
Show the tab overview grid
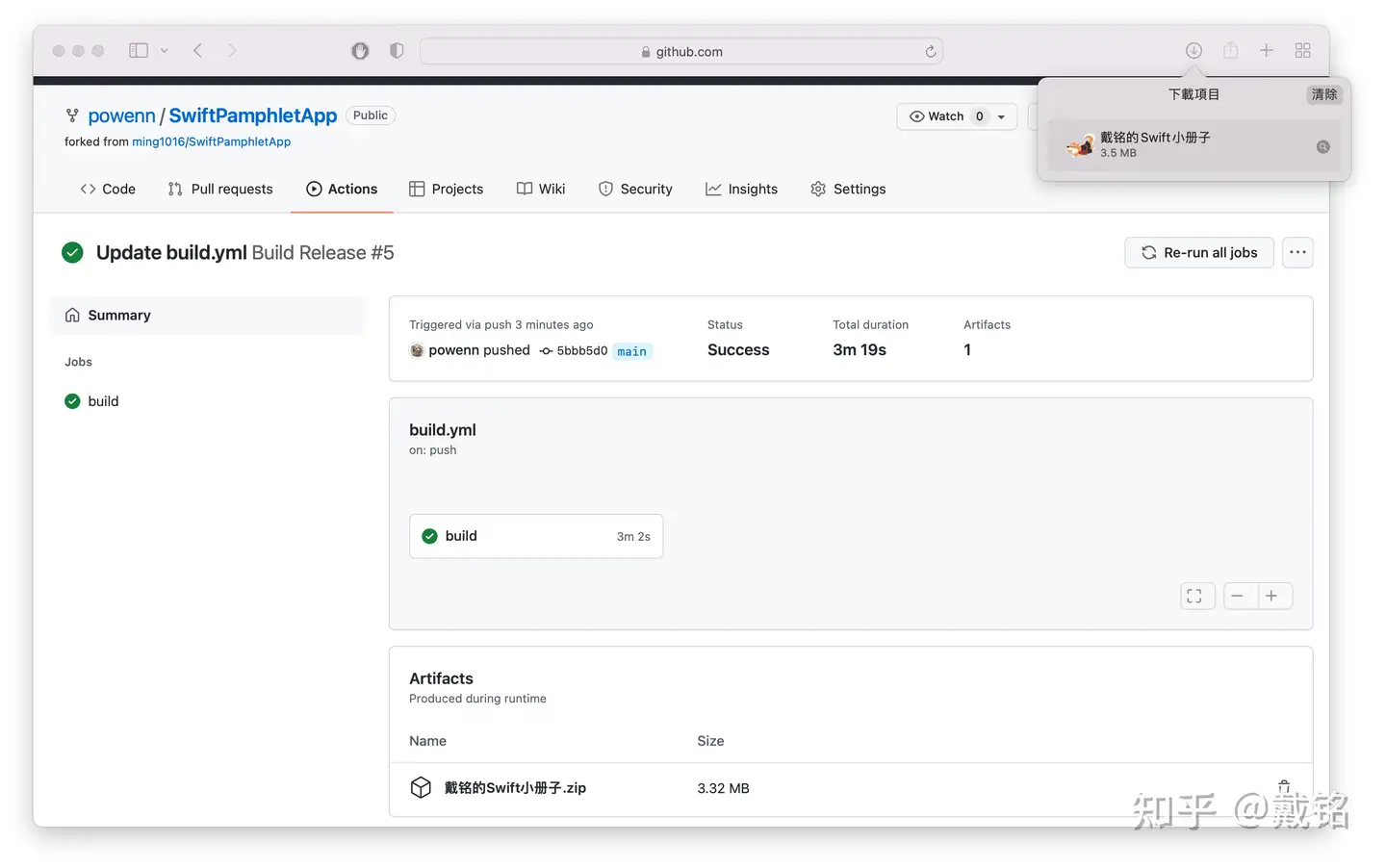(1303, 51)
